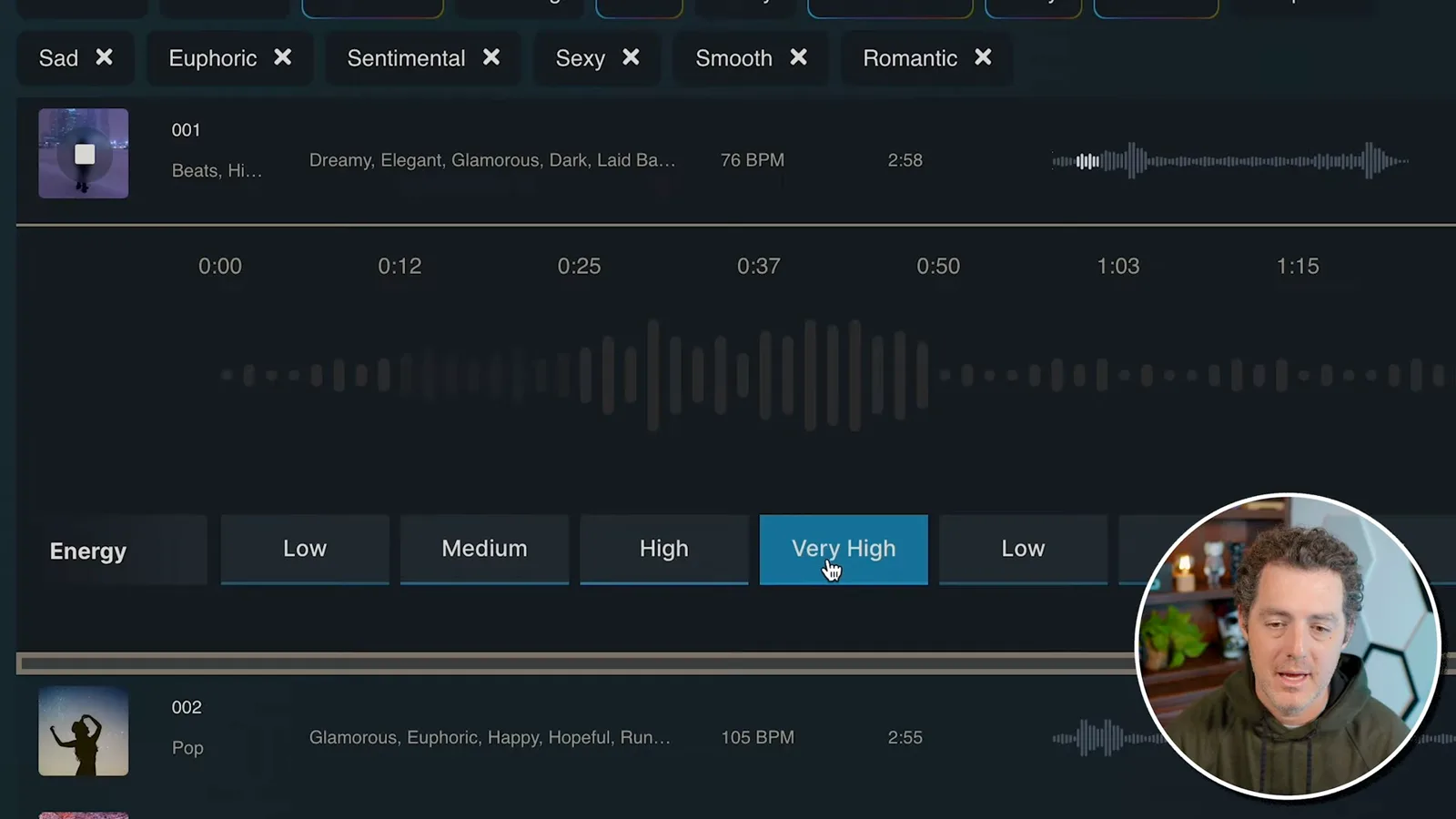Click the horizontal scrollbar below Energy row

click(577, 663)
